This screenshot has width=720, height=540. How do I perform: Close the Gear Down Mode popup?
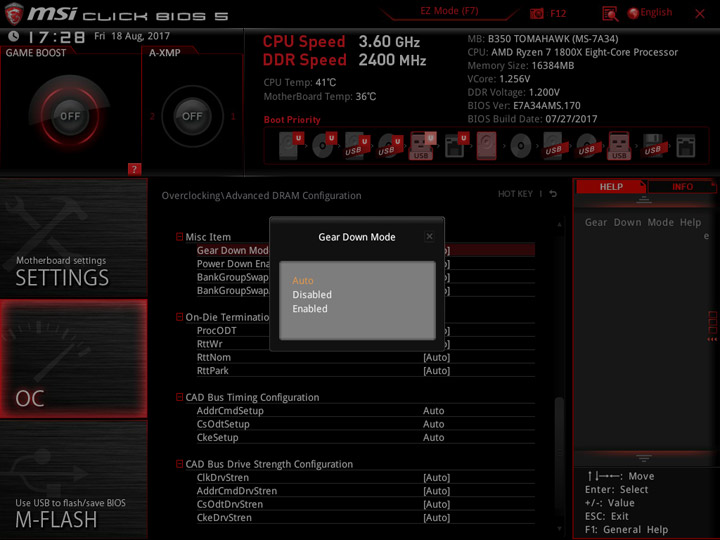point(429,236)
